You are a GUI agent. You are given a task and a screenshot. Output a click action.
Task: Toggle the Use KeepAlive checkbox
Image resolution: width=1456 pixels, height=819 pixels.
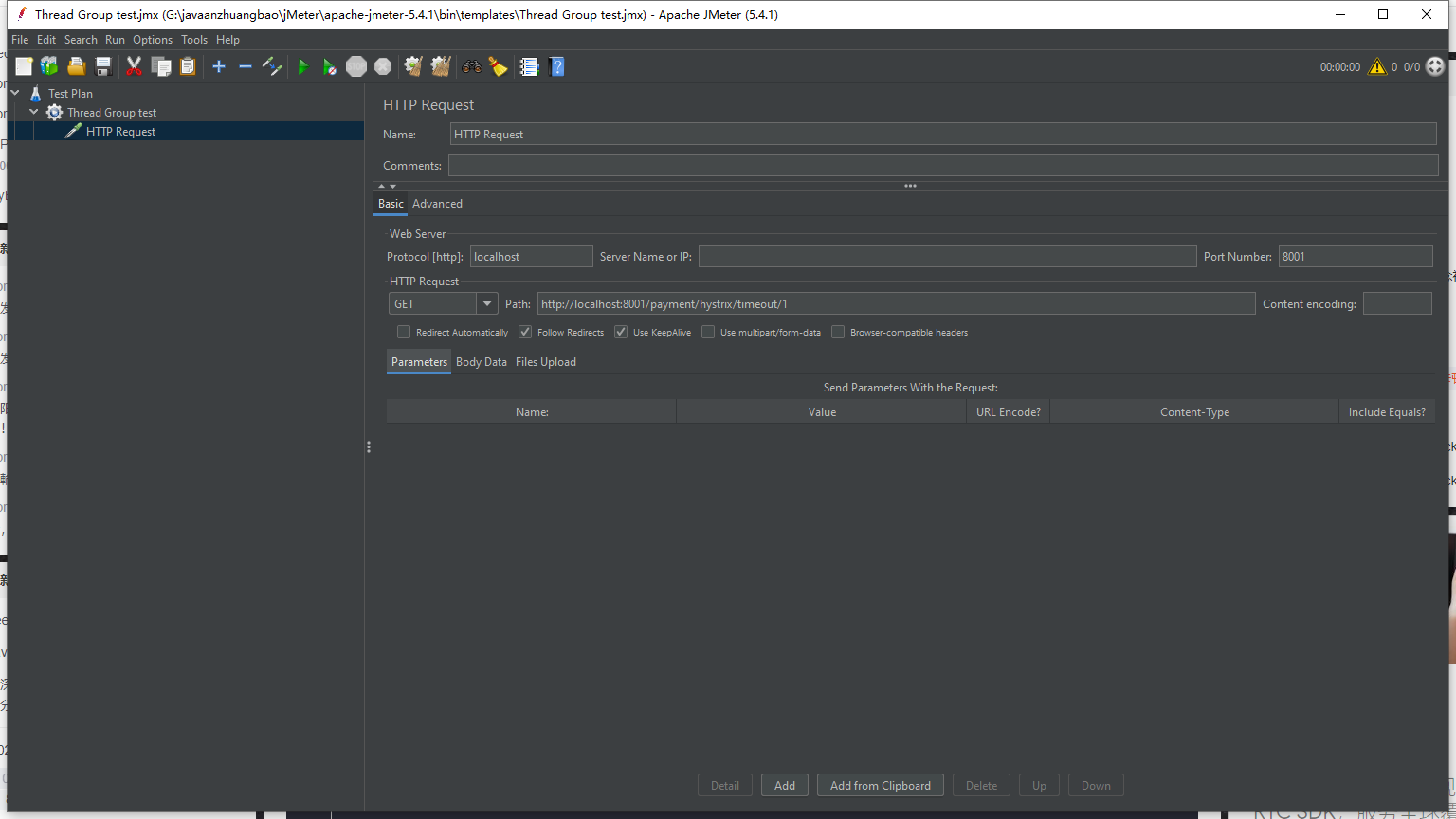coord(621,332)
